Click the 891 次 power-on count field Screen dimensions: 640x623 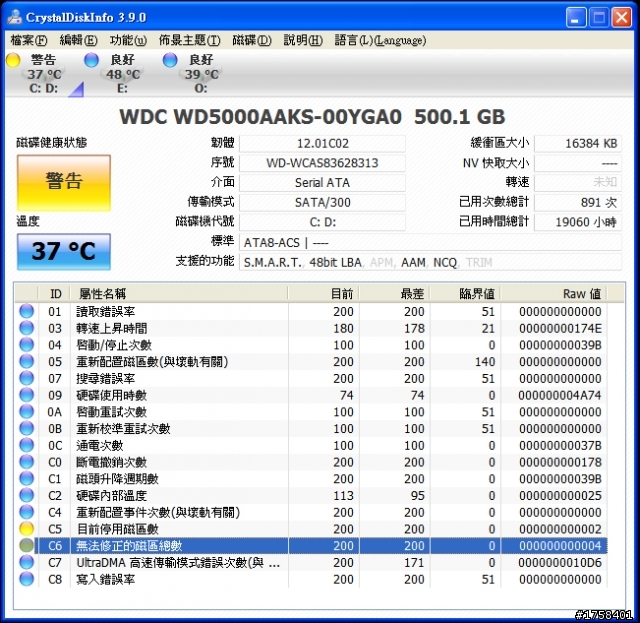click(x=578, y=202)
